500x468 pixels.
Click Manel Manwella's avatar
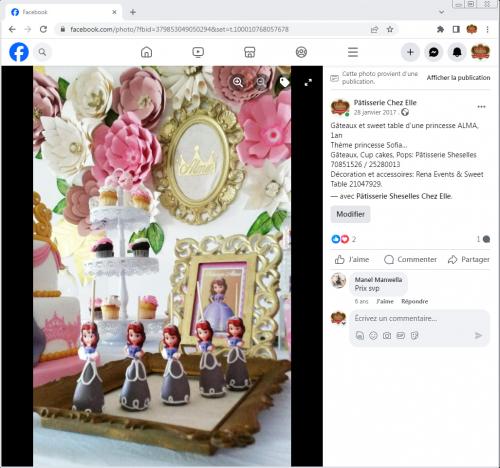pos(338,280)
